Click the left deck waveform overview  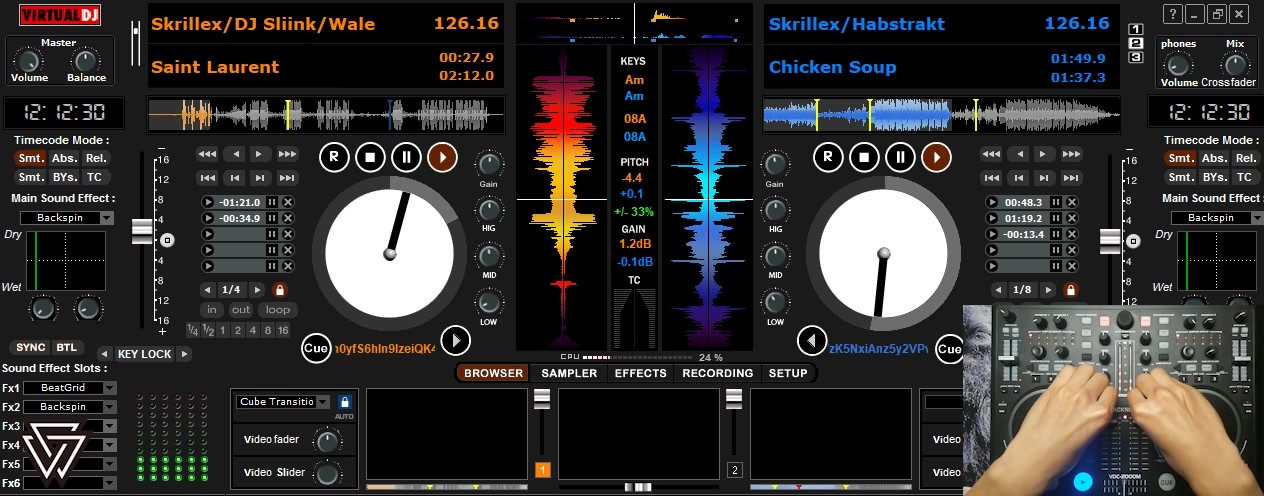[325, 115]
